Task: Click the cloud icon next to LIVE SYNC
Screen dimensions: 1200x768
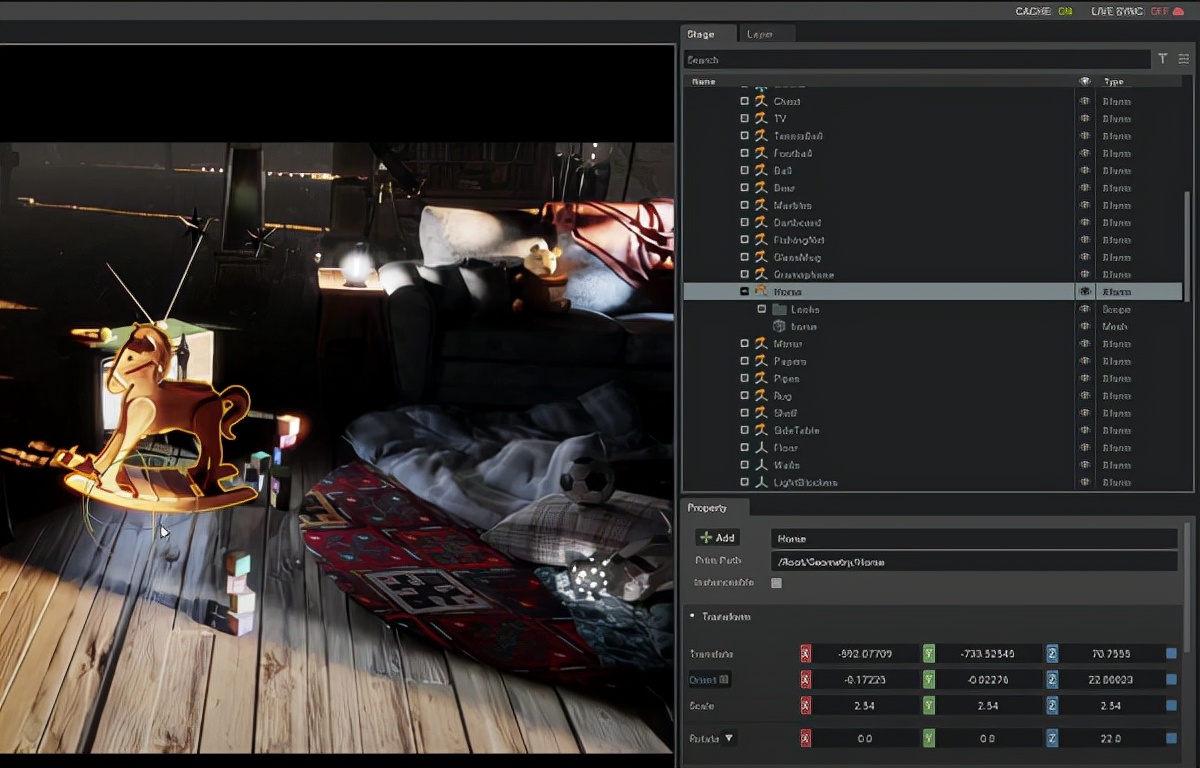Action: coord(1178,11)
